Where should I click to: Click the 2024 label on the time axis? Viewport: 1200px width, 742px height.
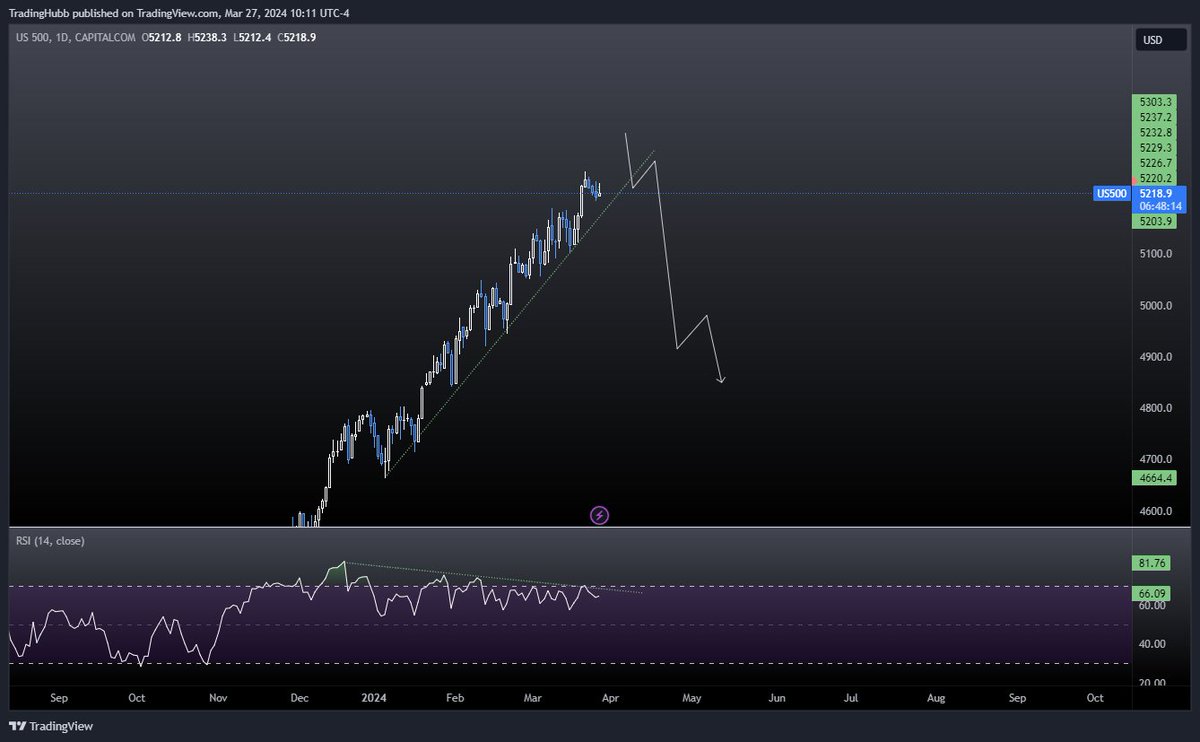click(x=374, y=698)
